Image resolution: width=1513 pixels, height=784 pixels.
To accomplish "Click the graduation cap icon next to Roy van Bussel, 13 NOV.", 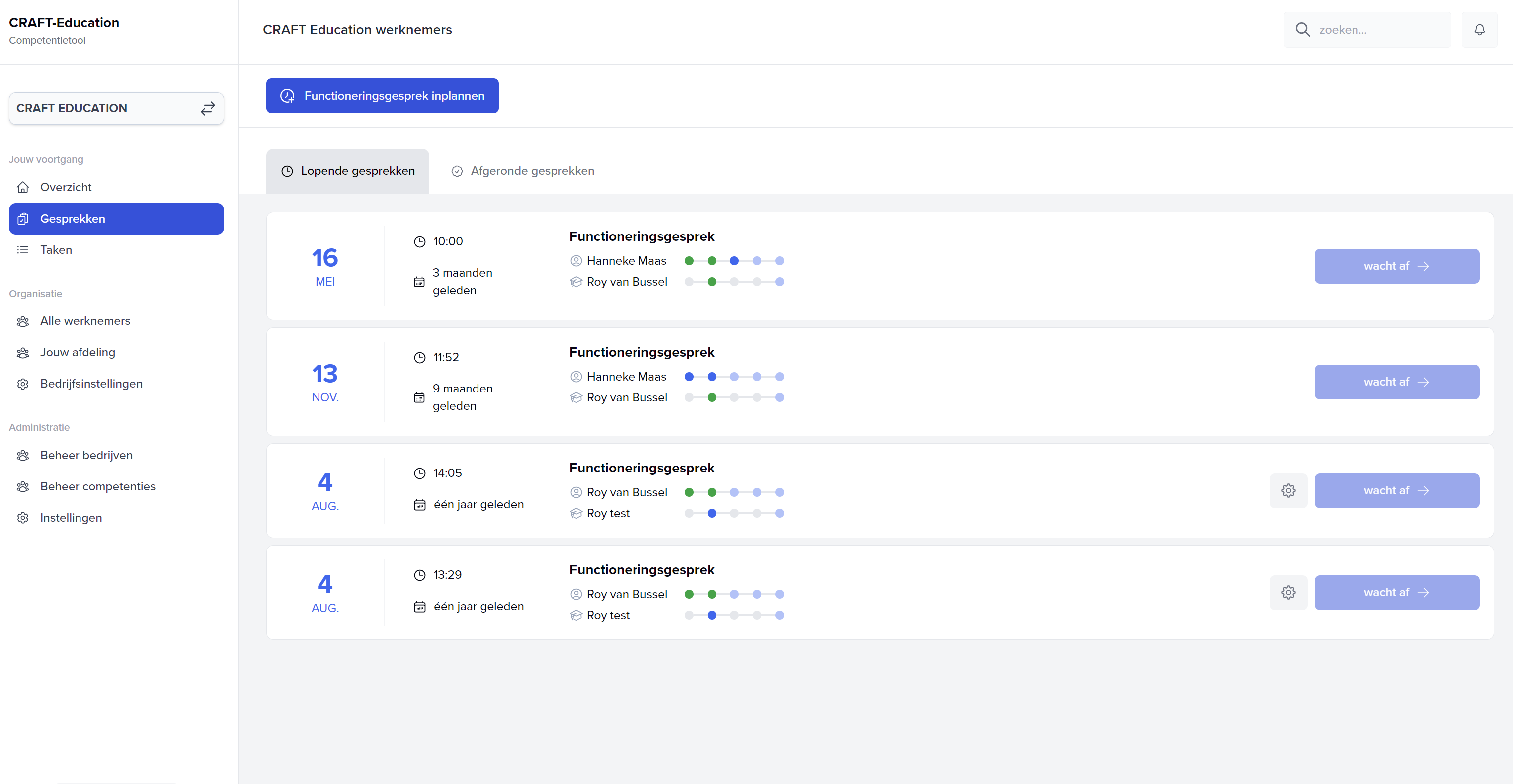I will click(576, 397).
